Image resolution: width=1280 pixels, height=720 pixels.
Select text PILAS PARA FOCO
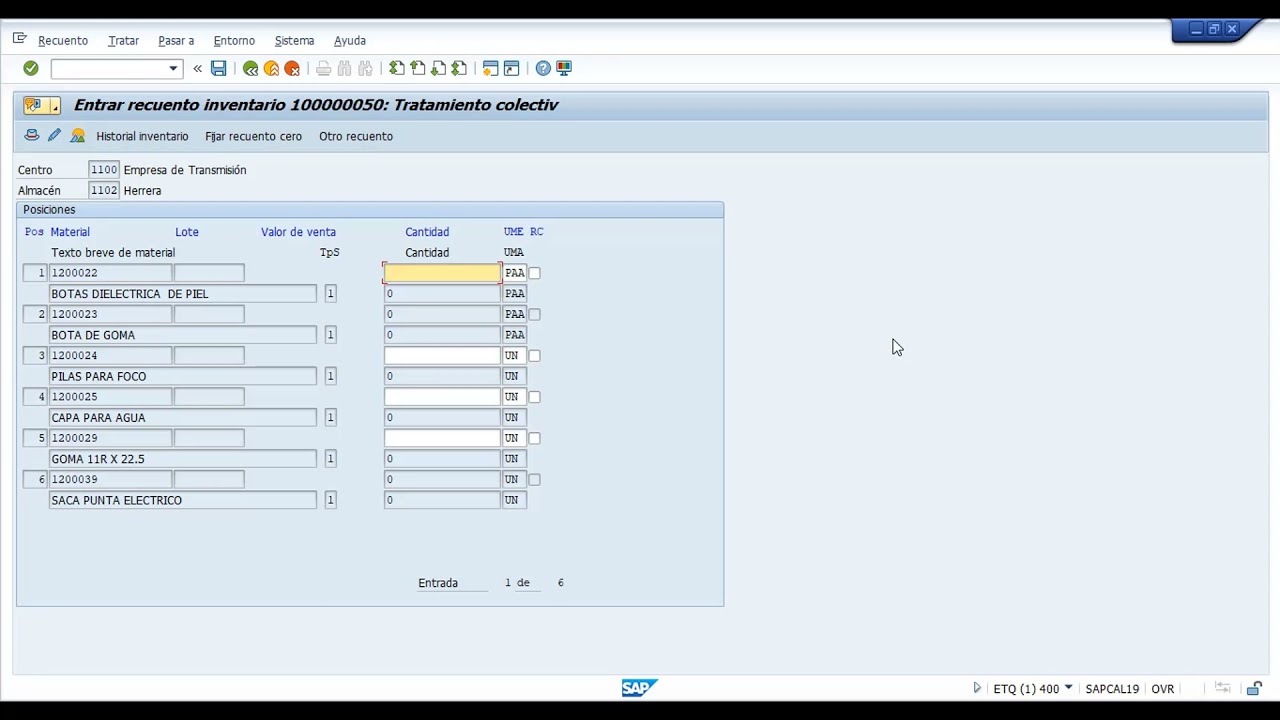99,376
